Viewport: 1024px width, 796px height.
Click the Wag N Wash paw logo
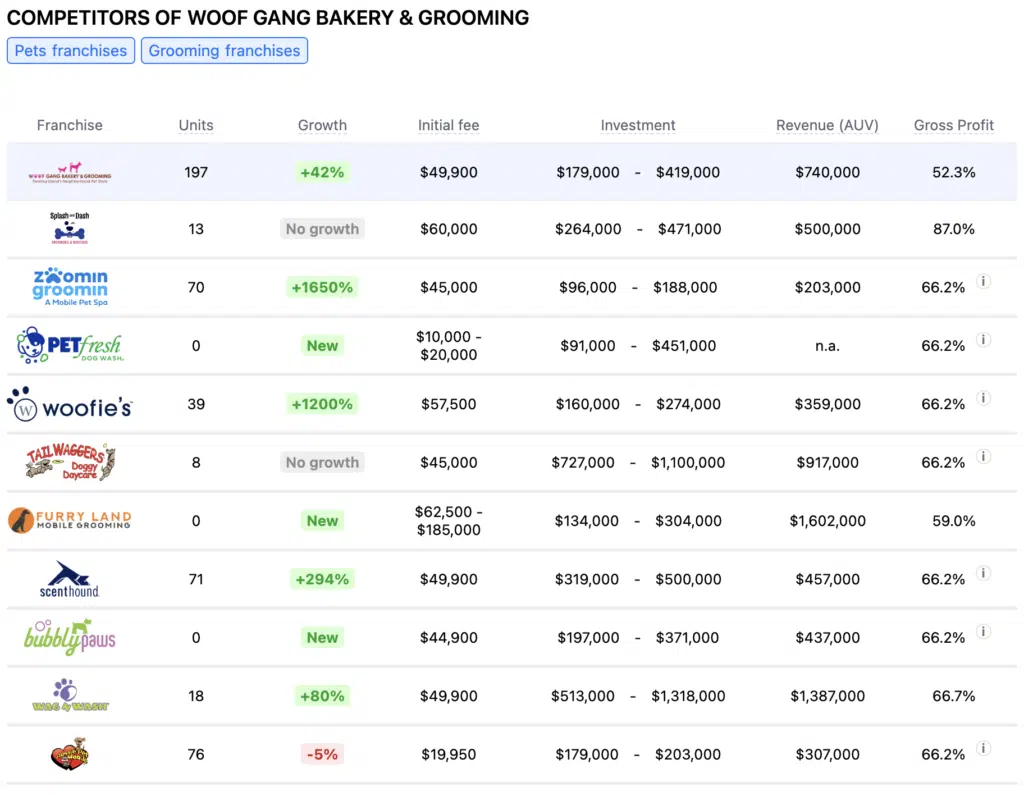tap(69, 695)
